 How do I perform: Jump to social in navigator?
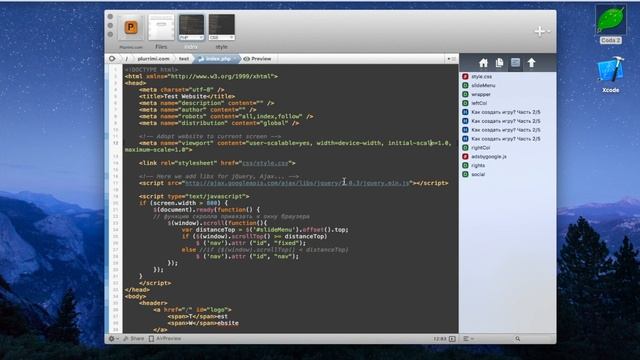point(478,174)
